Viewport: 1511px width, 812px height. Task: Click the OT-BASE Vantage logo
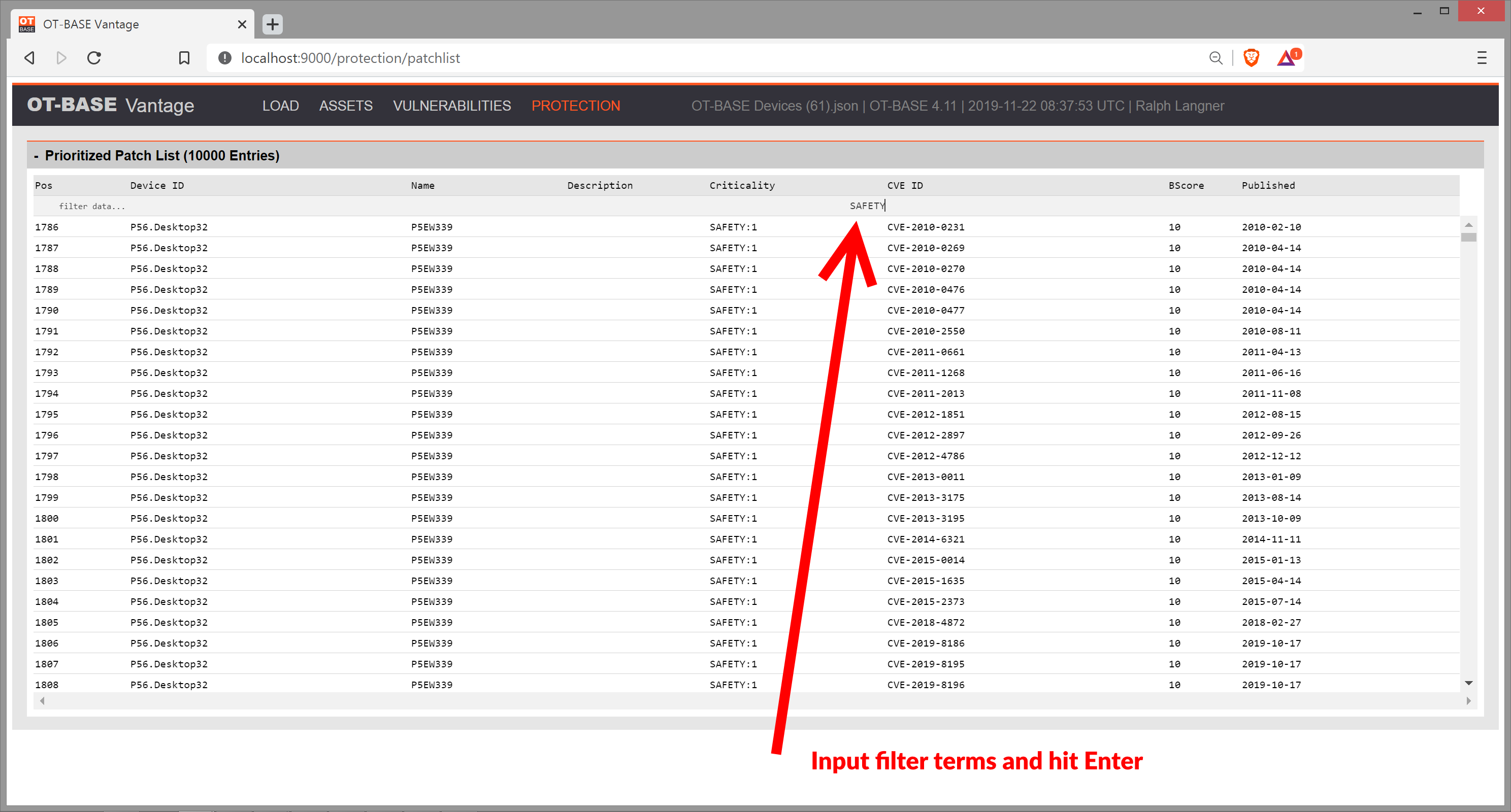pos(110,105)
